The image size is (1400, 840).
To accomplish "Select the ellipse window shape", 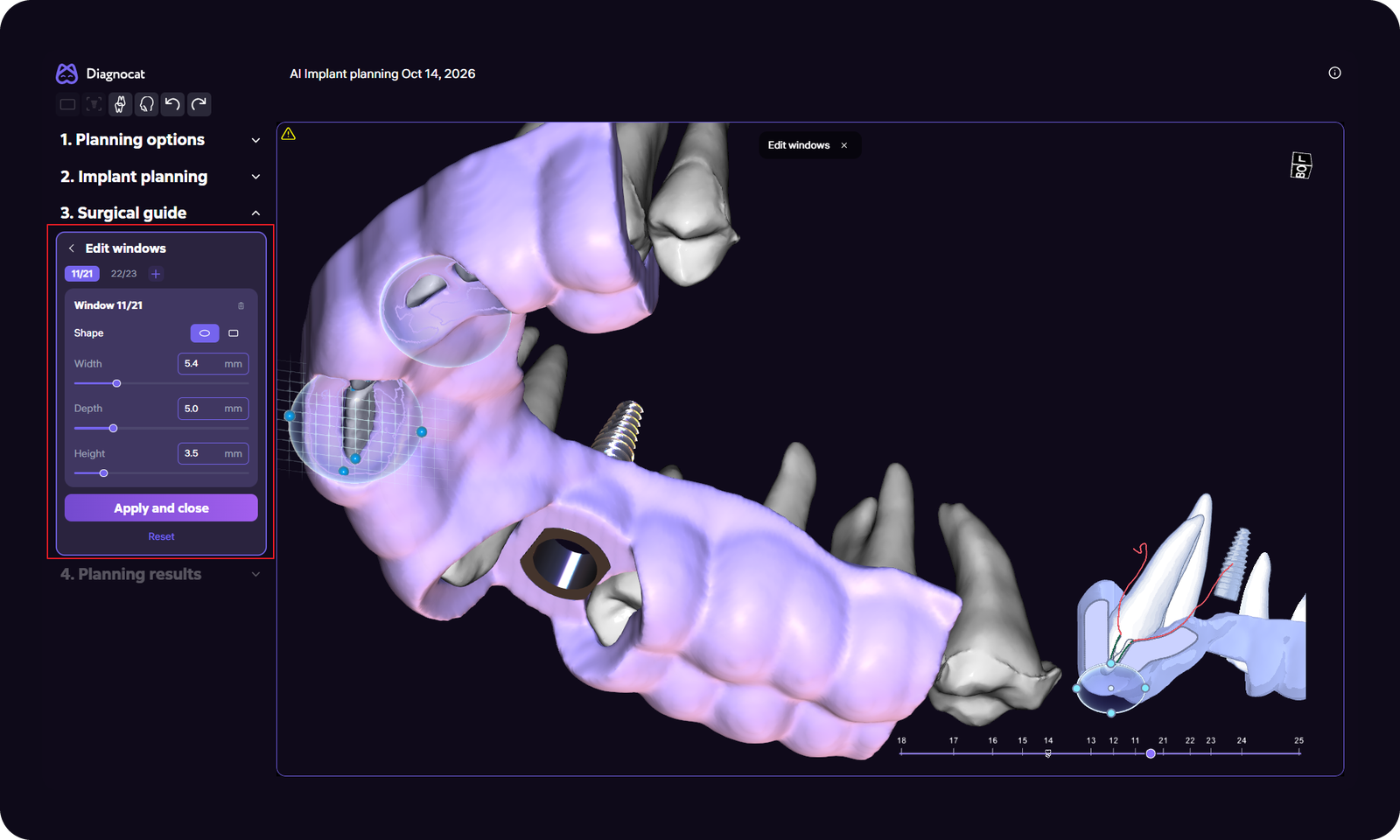I will click(x=205, y=333).
